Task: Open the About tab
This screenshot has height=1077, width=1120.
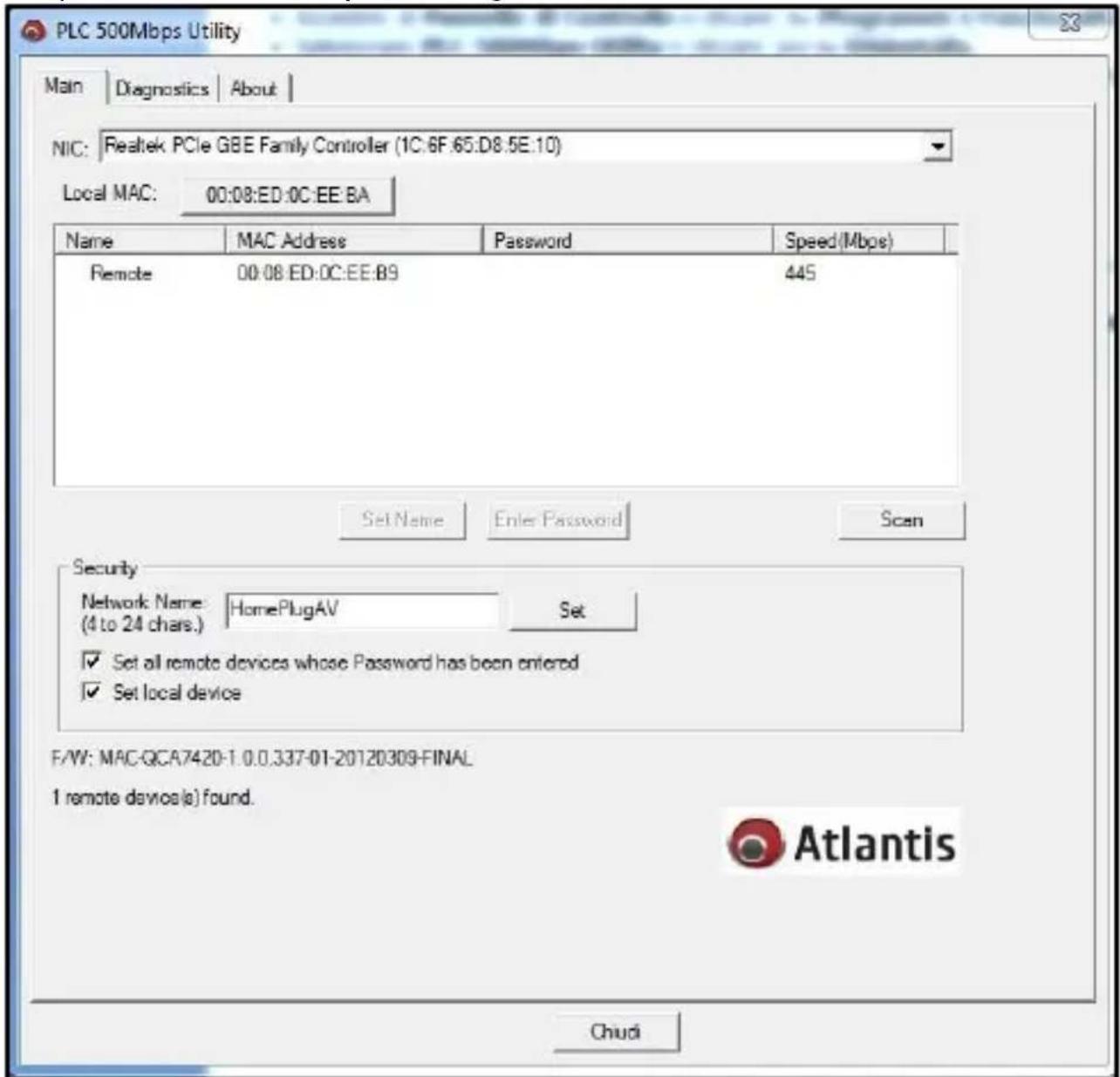Action: (x=254, y=89)
